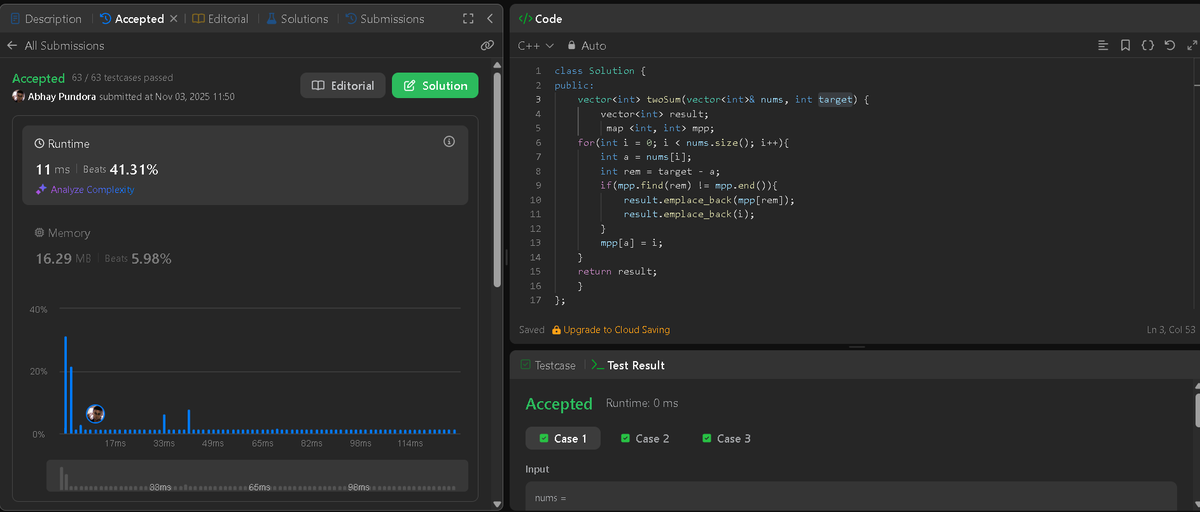This screenshot has height=512, width=1200.
Task: Show runtime info via the info icon
Action: click(x=449, y=142)
